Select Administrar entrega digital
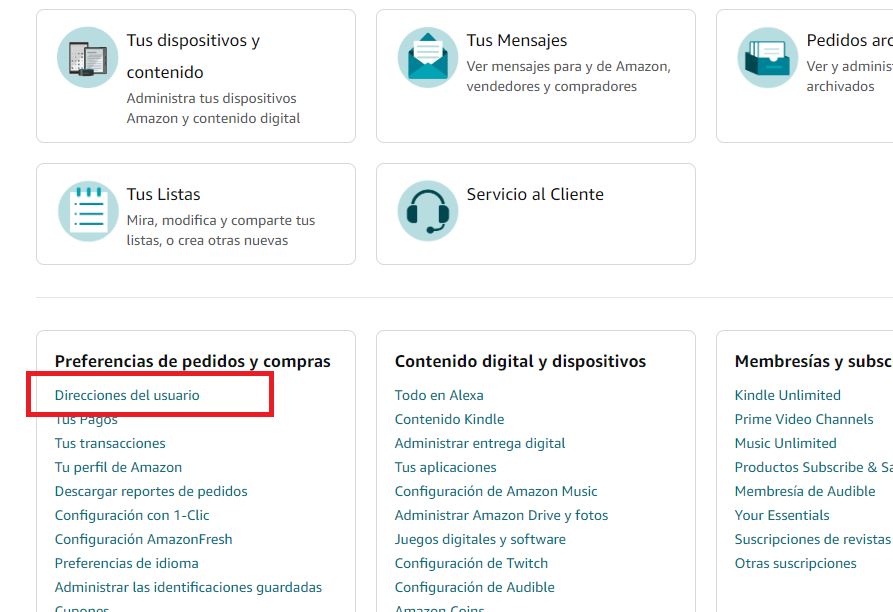893x612 pixels. click(x=480, y=443)
